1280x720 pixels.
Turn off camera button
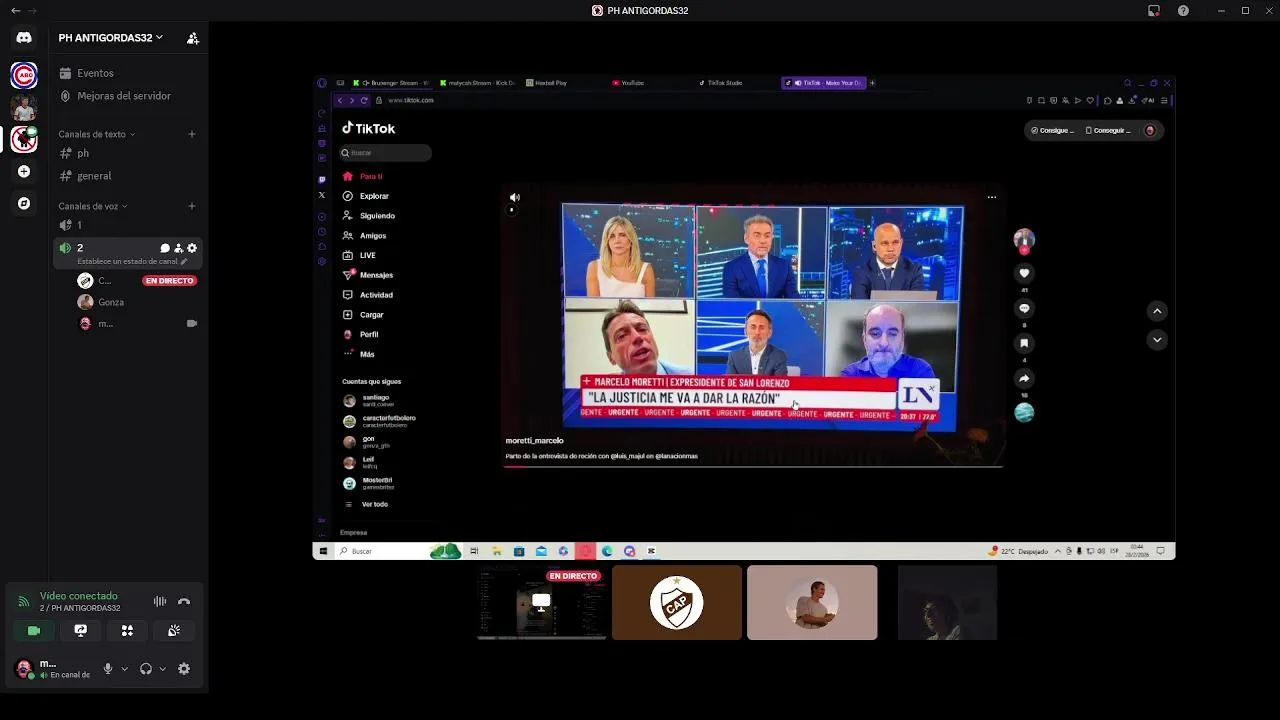pos(34,631)
